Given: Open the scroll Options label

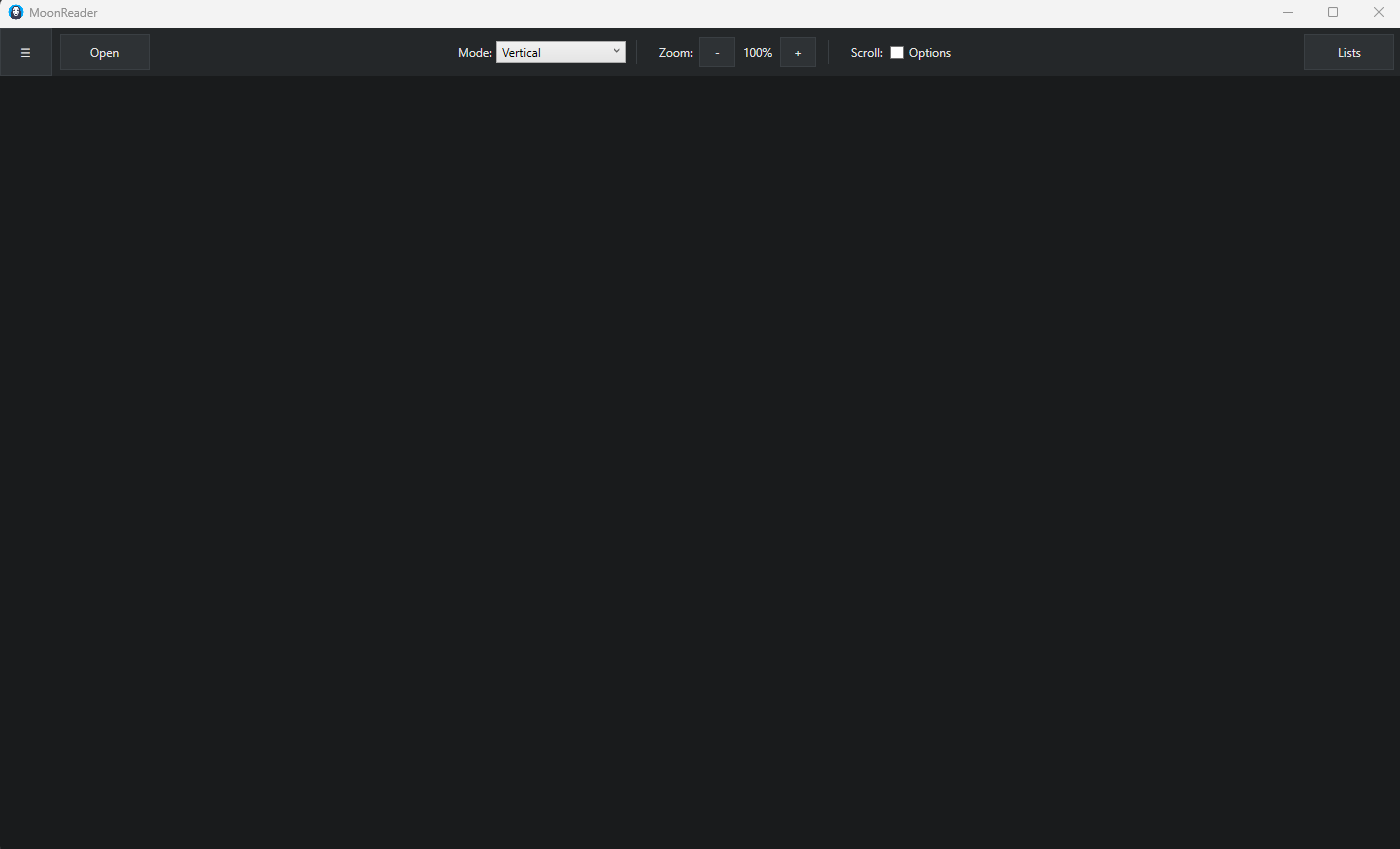Looking at the screenshot, I should point(930,53).
